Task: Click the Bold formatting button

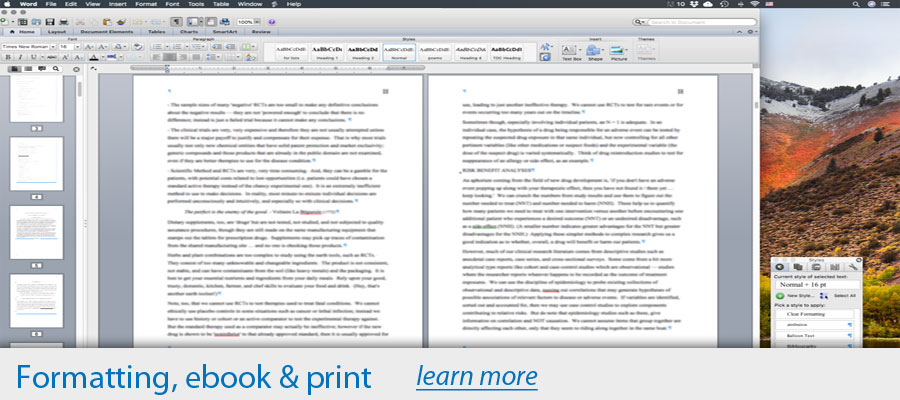Action: point(8,57)
